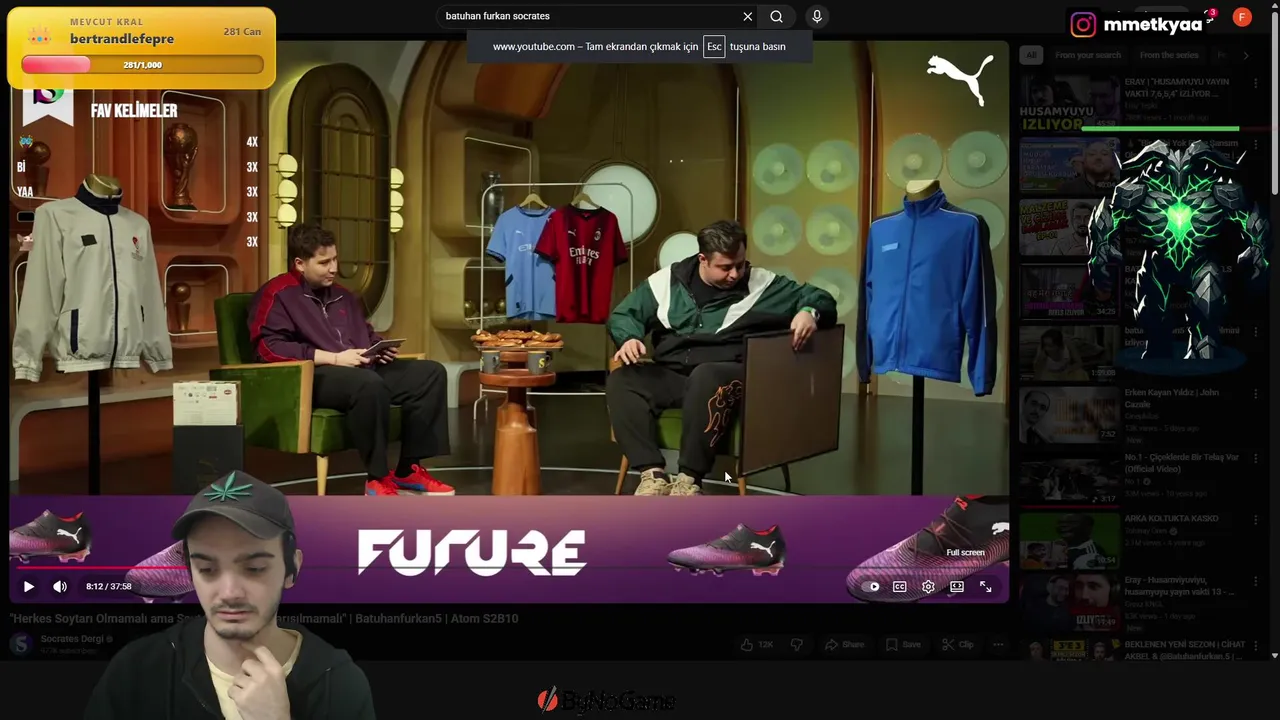Click the video title mentioning 'Atom S2B10'
The height and width of the screenshot is (720, 1280).
pyautogui.click(x=264, y=619)
